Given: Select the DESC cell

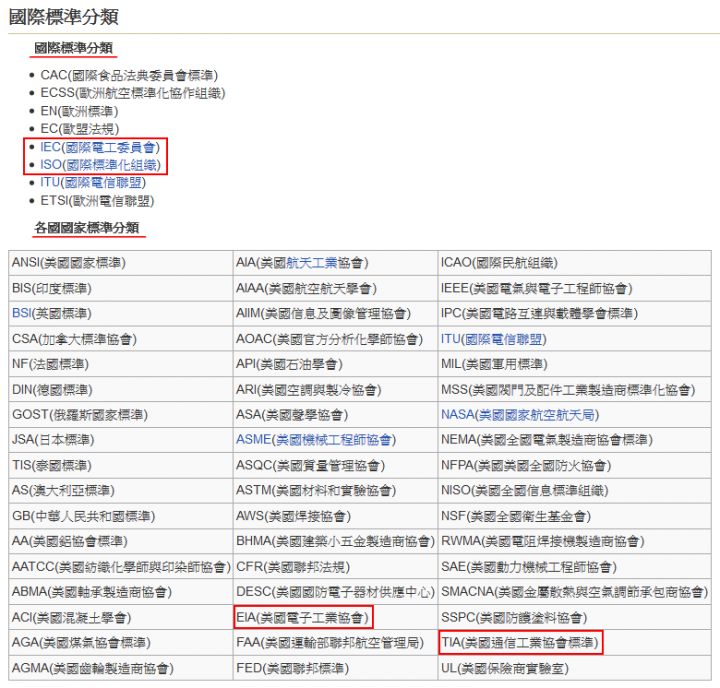Looking at the screenshot, I should point(336,592).
